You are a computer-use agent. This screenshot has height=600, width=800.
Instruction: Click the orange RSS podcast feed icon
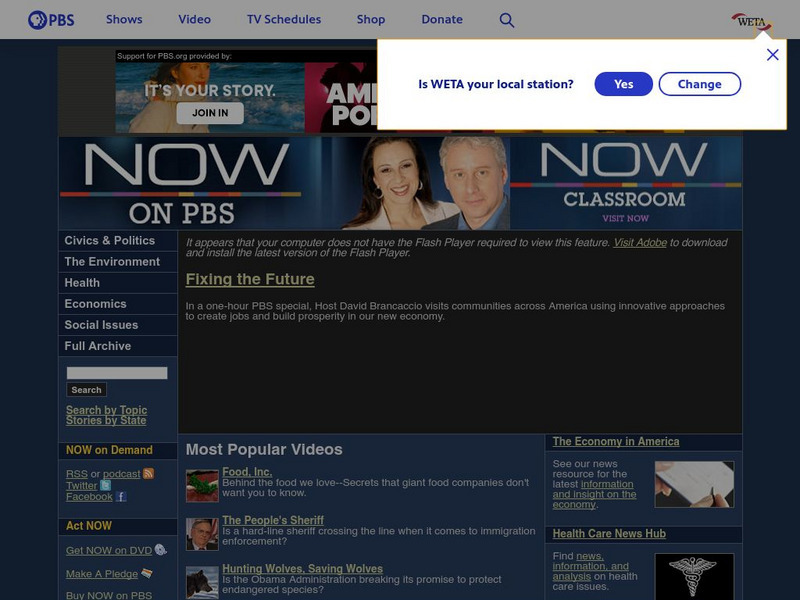point(150,474)
